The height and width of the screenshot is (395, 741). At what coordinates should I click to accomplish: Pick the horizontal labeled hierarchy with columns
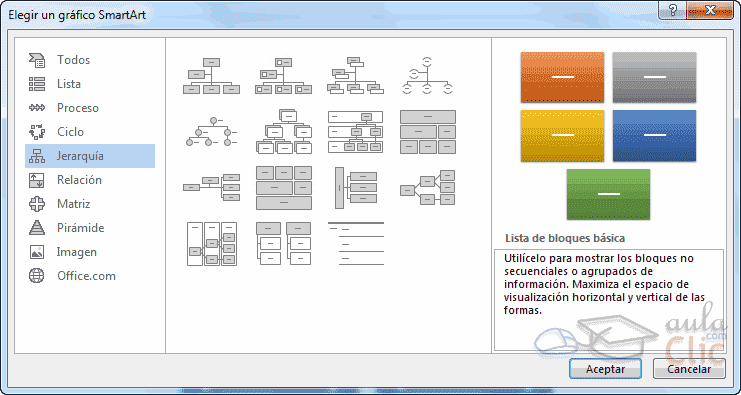(212, 244)
